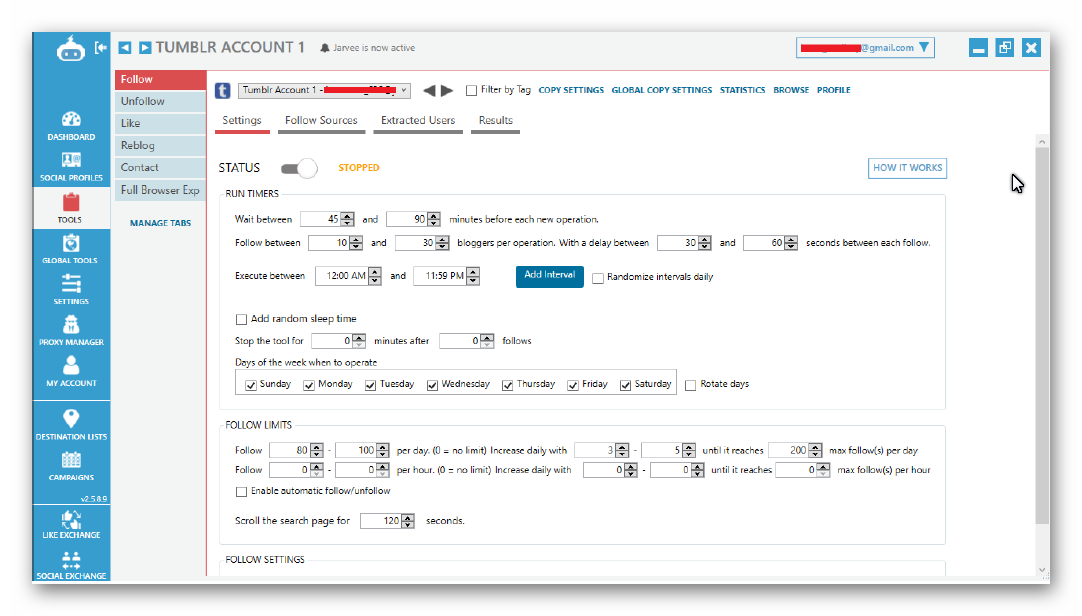
Task: Open the Like tool tab
Action: coord(160,123)
